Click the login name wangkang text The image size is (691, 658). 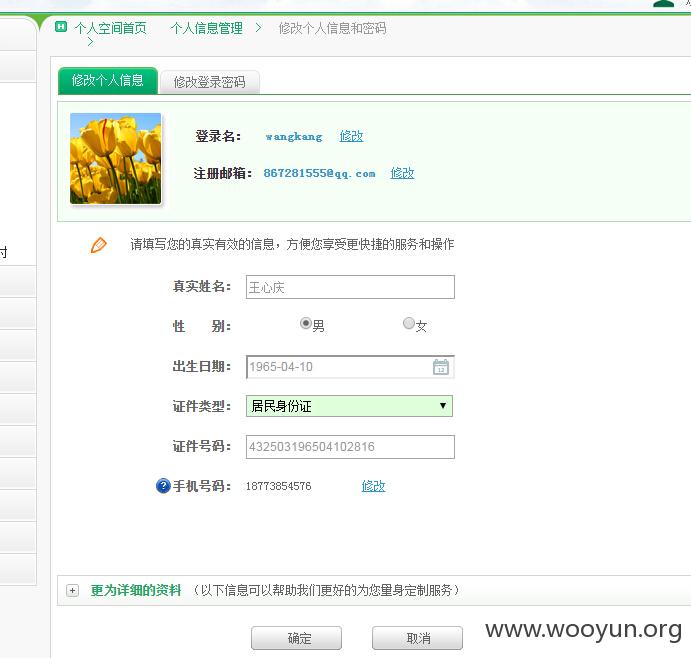pos(294,137)
